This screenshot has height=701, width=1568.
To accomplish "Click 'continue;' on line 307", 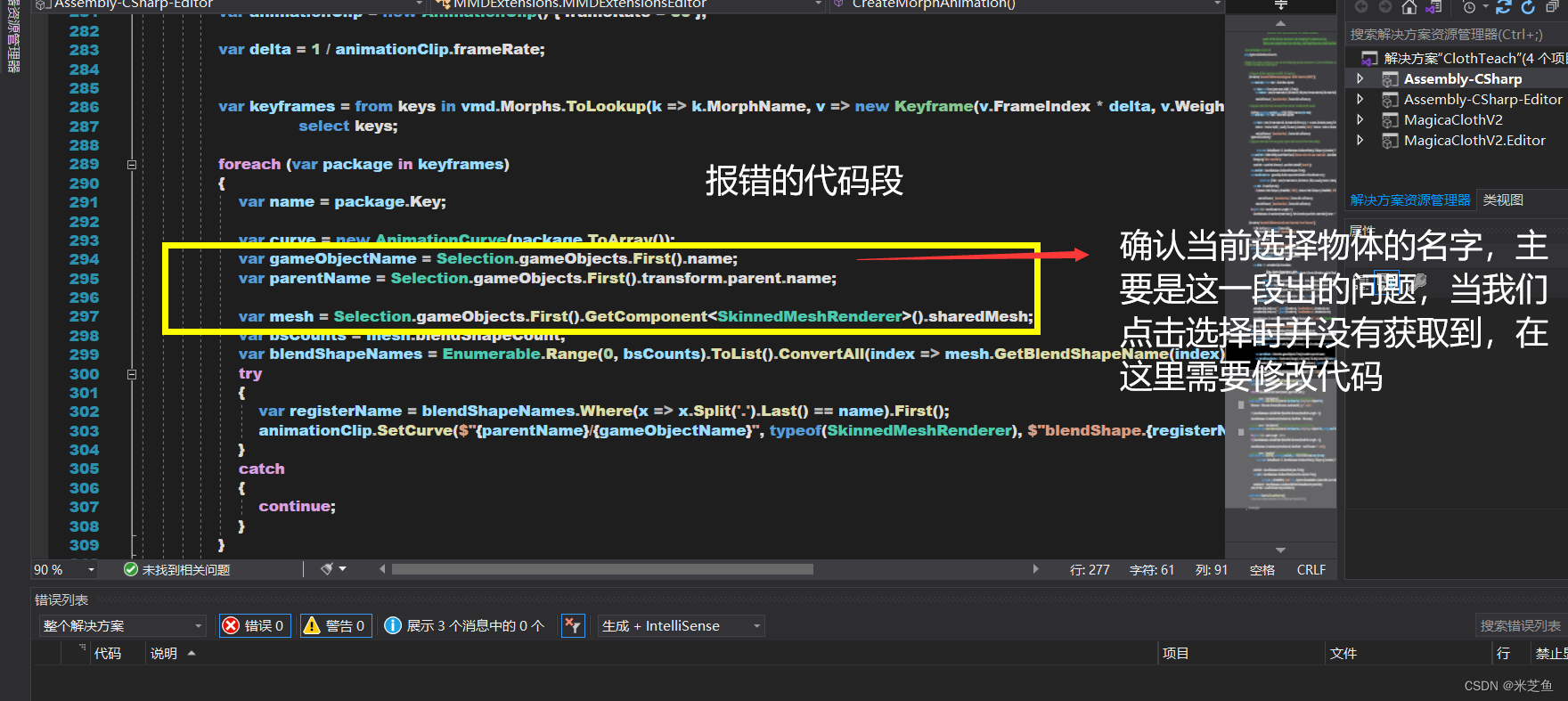I will click(x=297, y=506).
